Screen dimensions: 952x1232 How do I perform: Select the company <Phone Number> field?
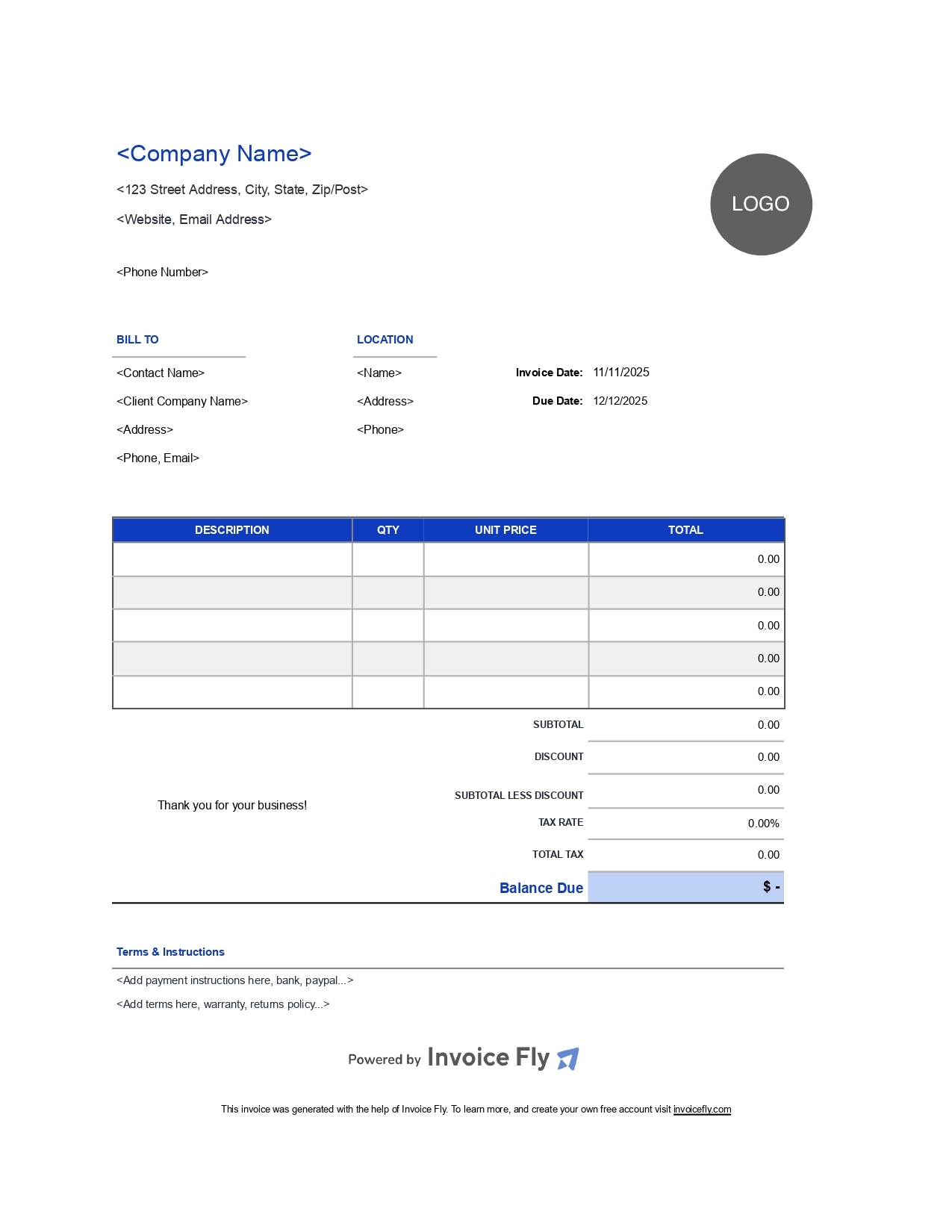pyautogui.click(x=162, y=273)
